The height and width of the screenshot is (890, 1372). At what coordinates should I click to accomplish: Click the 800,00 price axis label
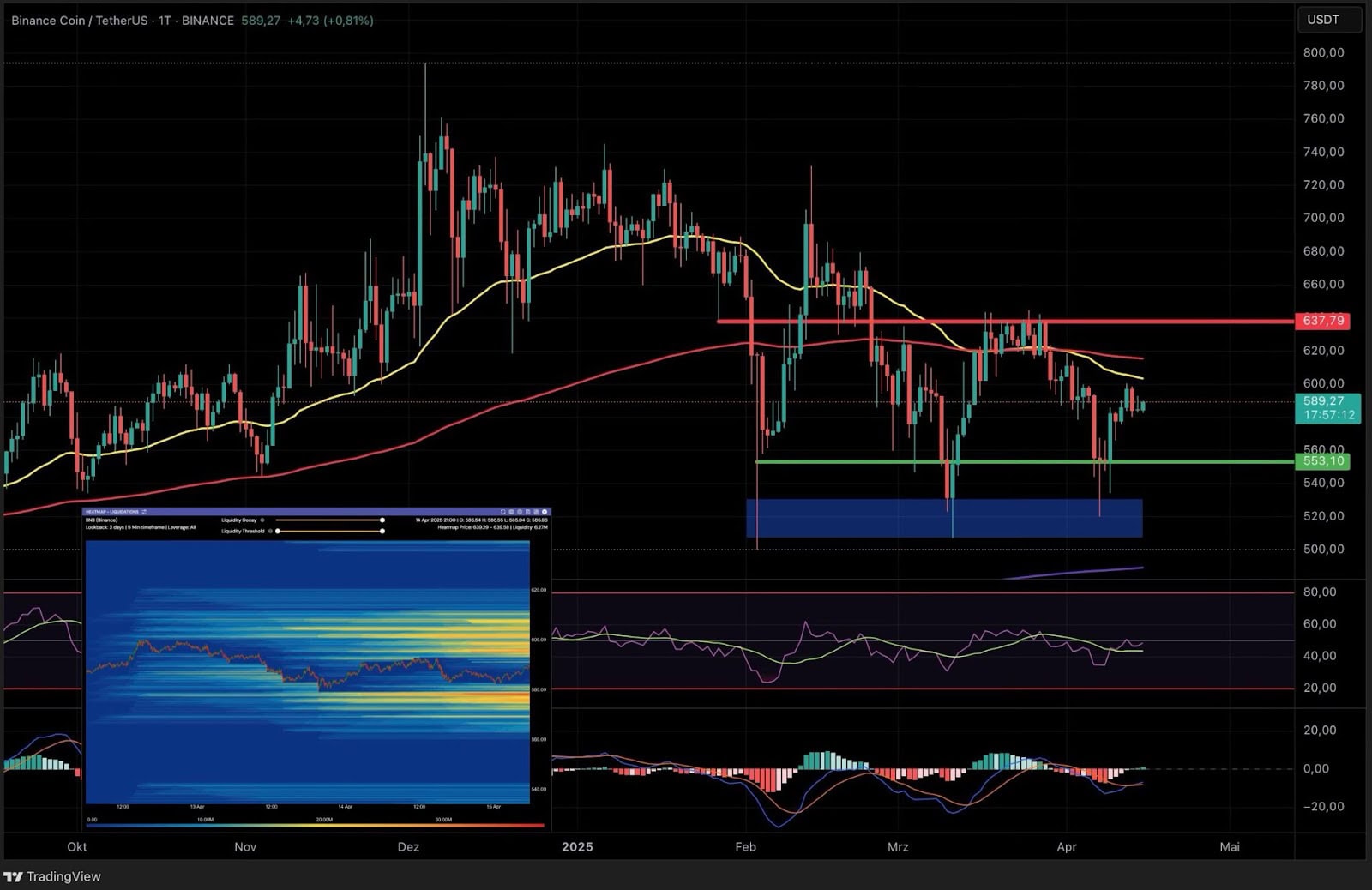[x=1323, y=52]
